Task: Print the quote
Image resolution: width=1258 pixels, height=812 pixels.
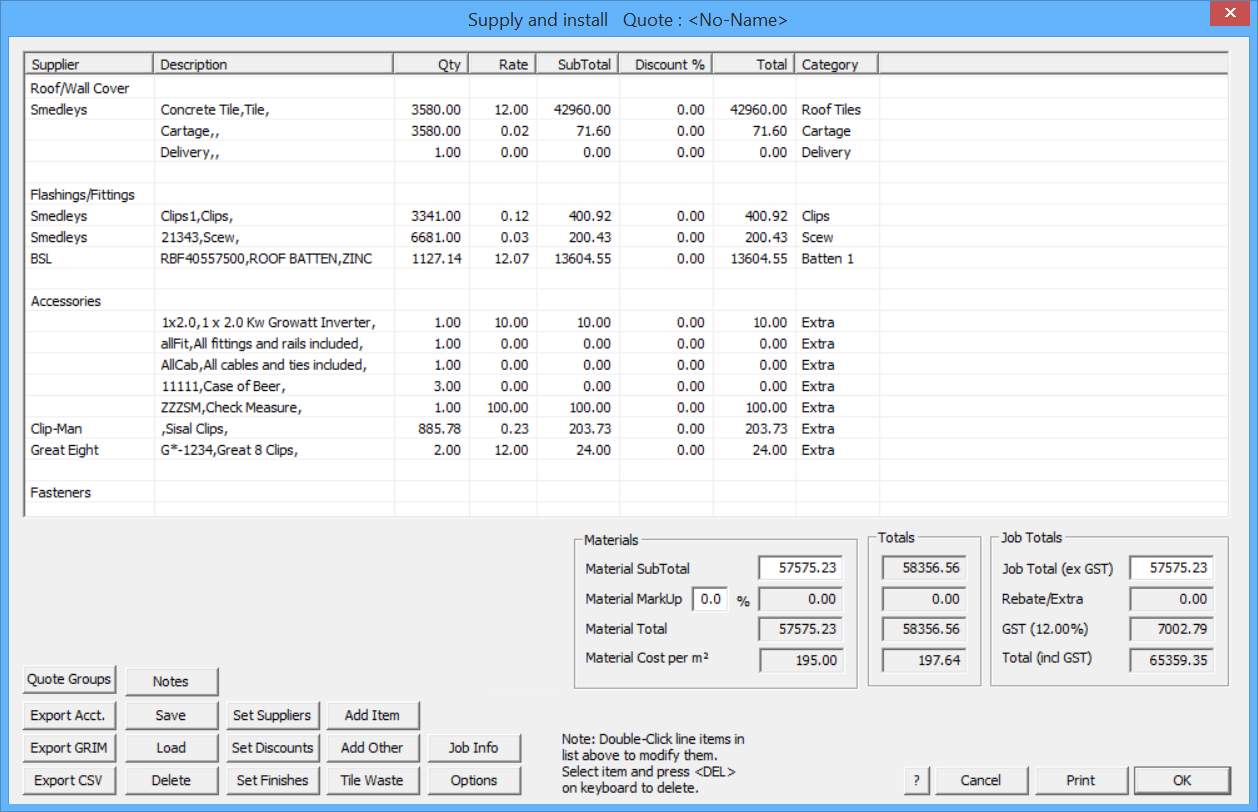Action: [1081, 780]
